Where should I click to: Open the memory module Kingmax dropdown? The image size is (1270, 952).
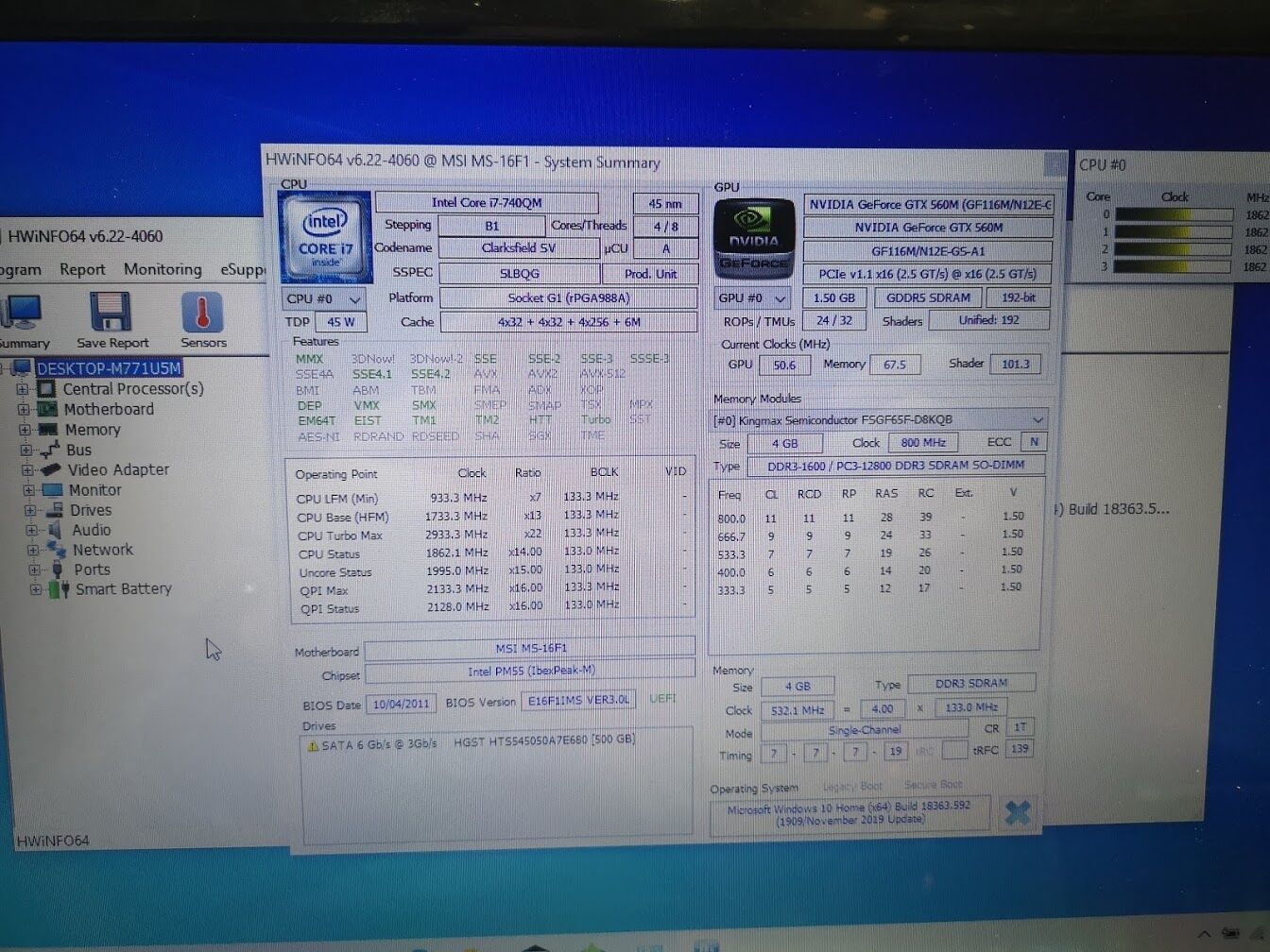[x=878, y=419]
